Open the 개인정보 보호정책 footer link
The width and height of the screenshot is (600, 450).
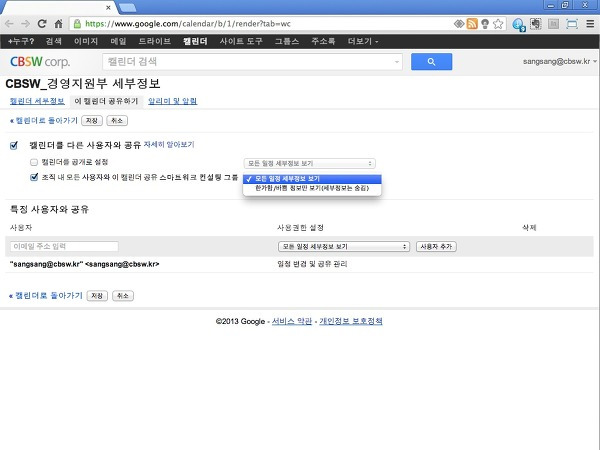tap(351, 321)
